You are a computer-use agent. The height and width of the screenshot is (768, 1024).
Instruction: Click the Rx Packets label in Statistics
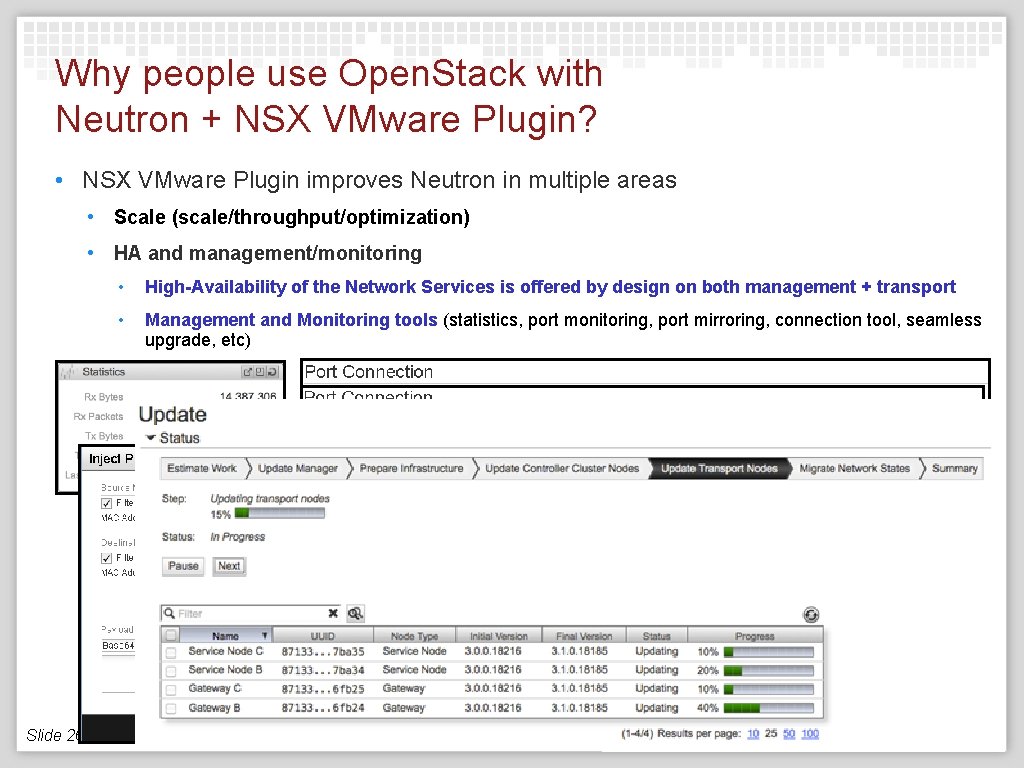(98, 416)
